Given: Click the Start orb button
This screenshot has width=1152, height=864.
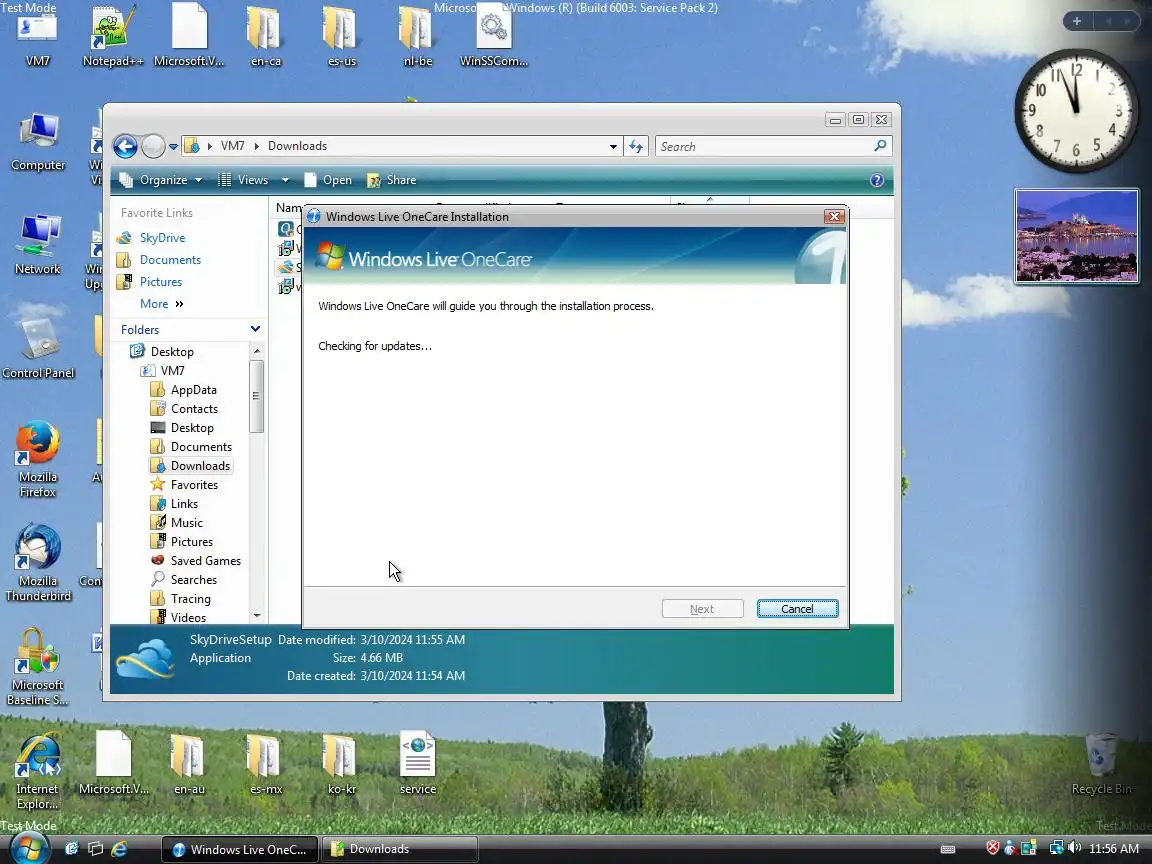Looking at the screenshot, I should [29, 849].
